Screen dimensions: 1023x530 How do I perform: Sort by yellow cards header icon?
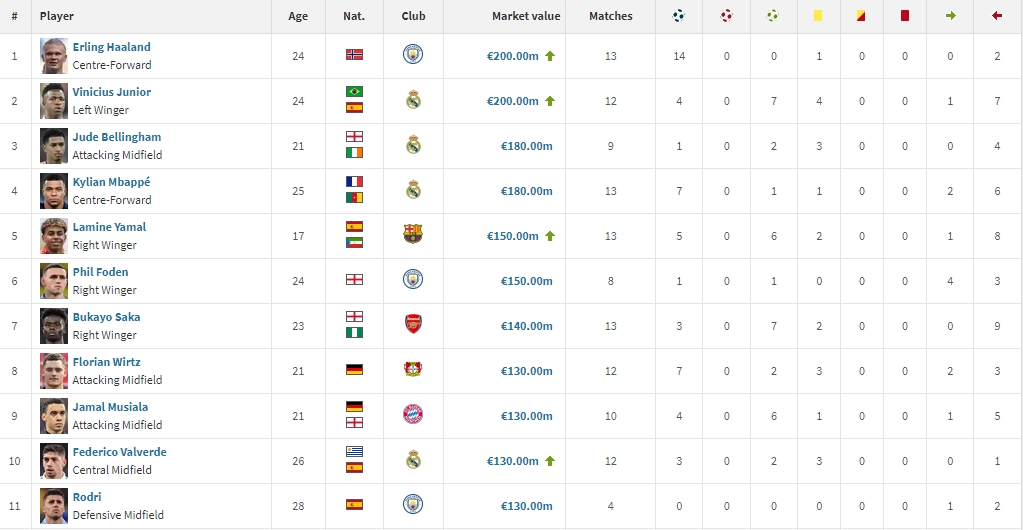(818, 16)
